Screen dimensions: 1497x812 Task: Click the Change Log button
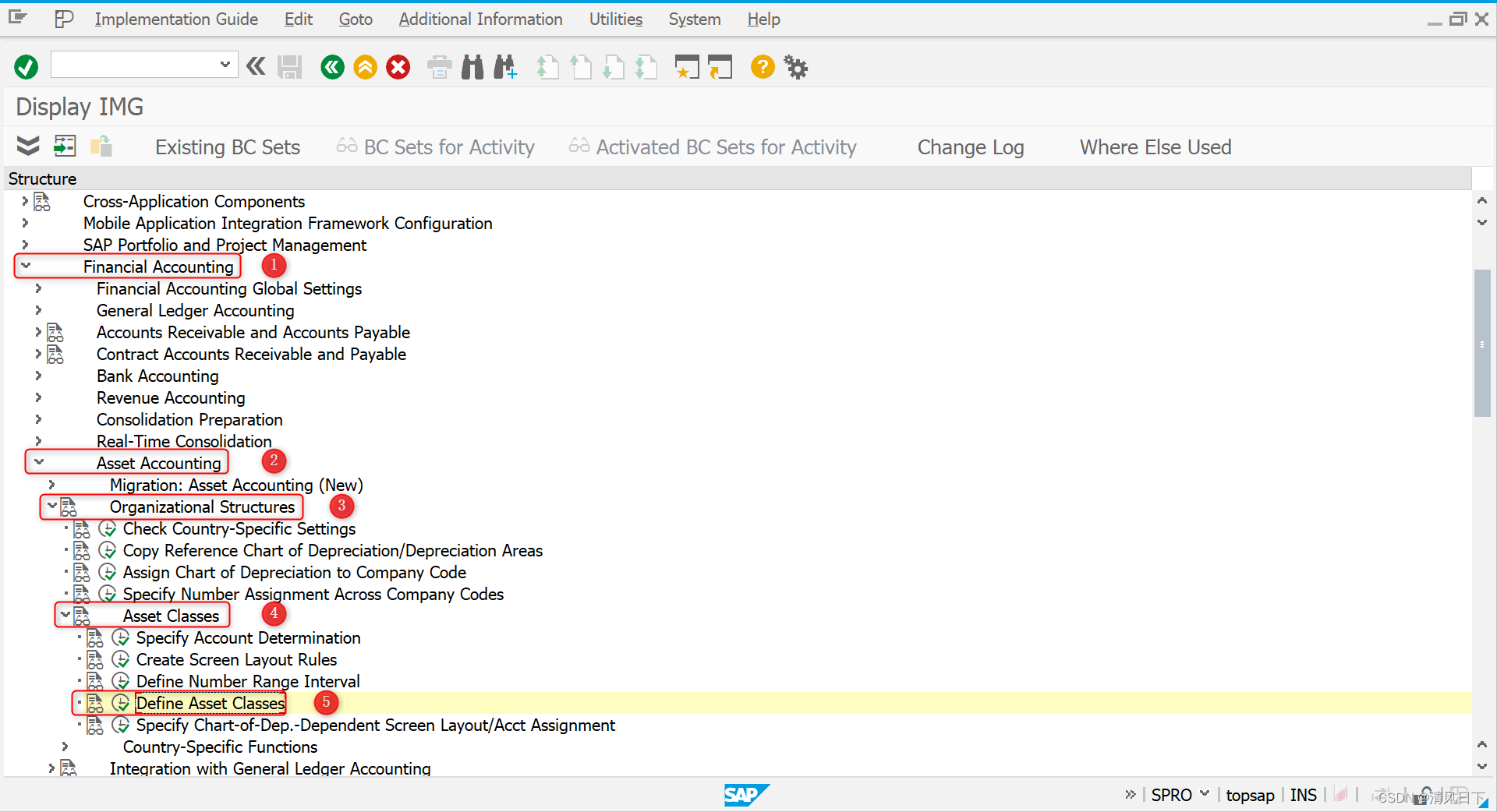(x=971, y=147)
